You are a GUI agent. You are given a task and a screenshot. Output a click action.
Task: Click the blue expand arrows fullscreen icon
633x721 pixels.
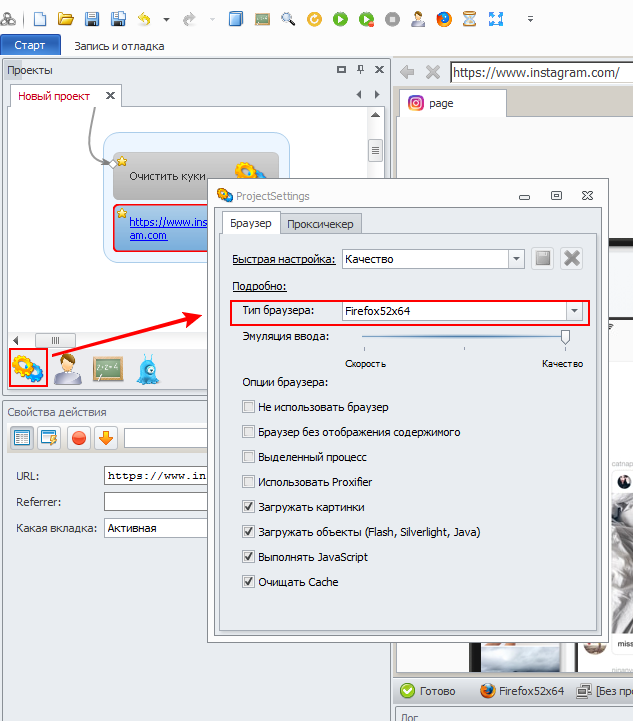pos(496,19)
